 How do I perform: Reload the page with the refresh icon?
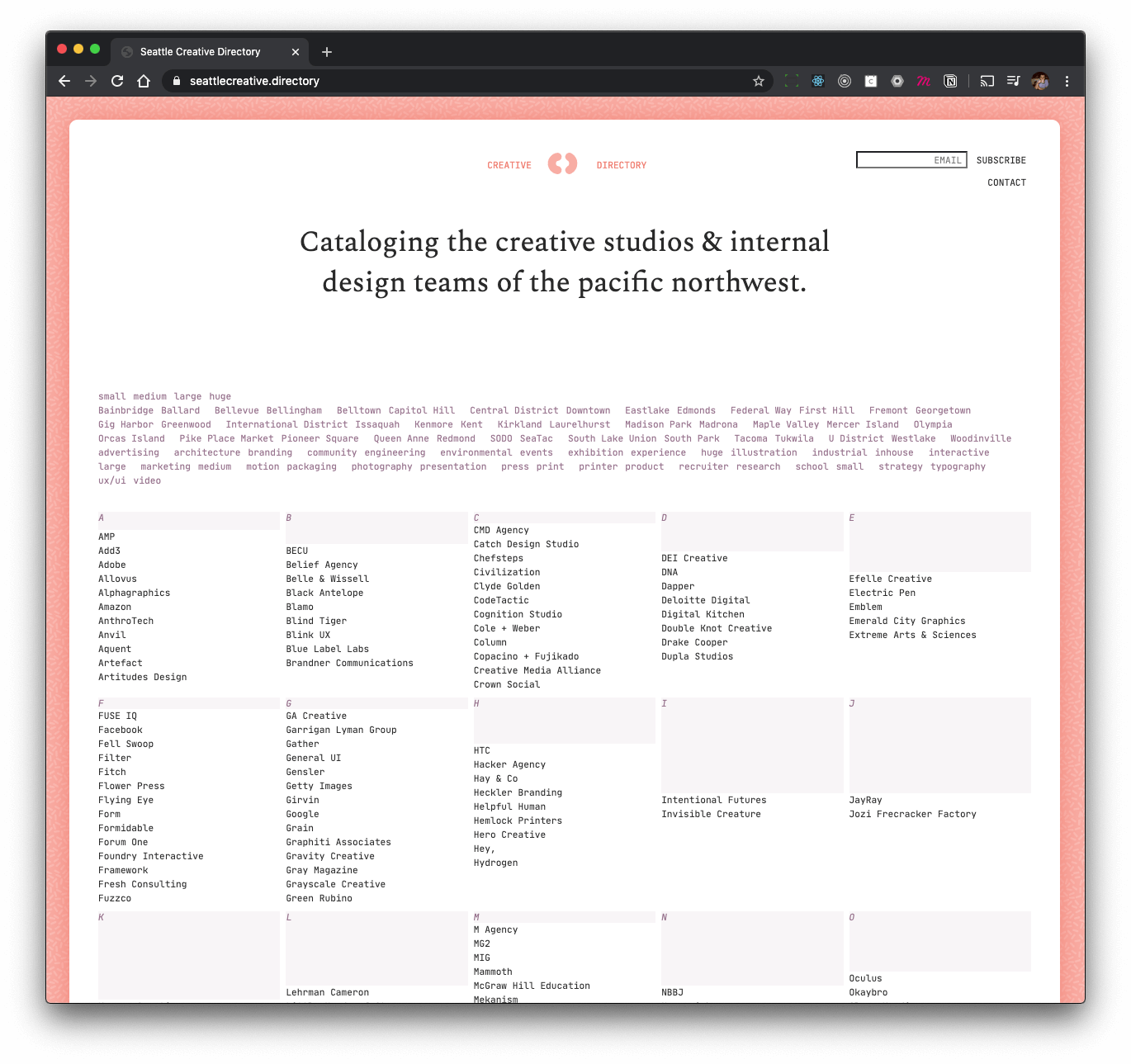117,81
